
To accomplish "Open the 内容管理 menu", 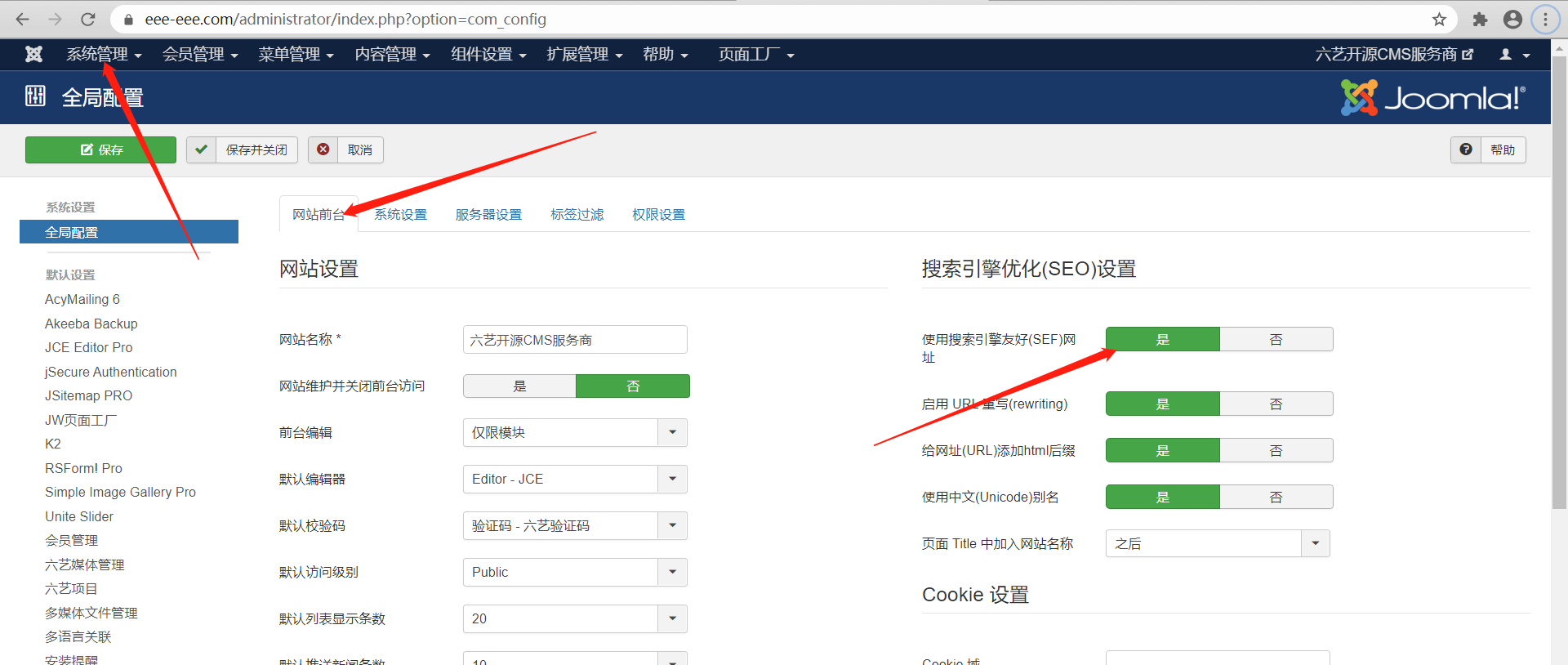I will [x=392, y=54].
